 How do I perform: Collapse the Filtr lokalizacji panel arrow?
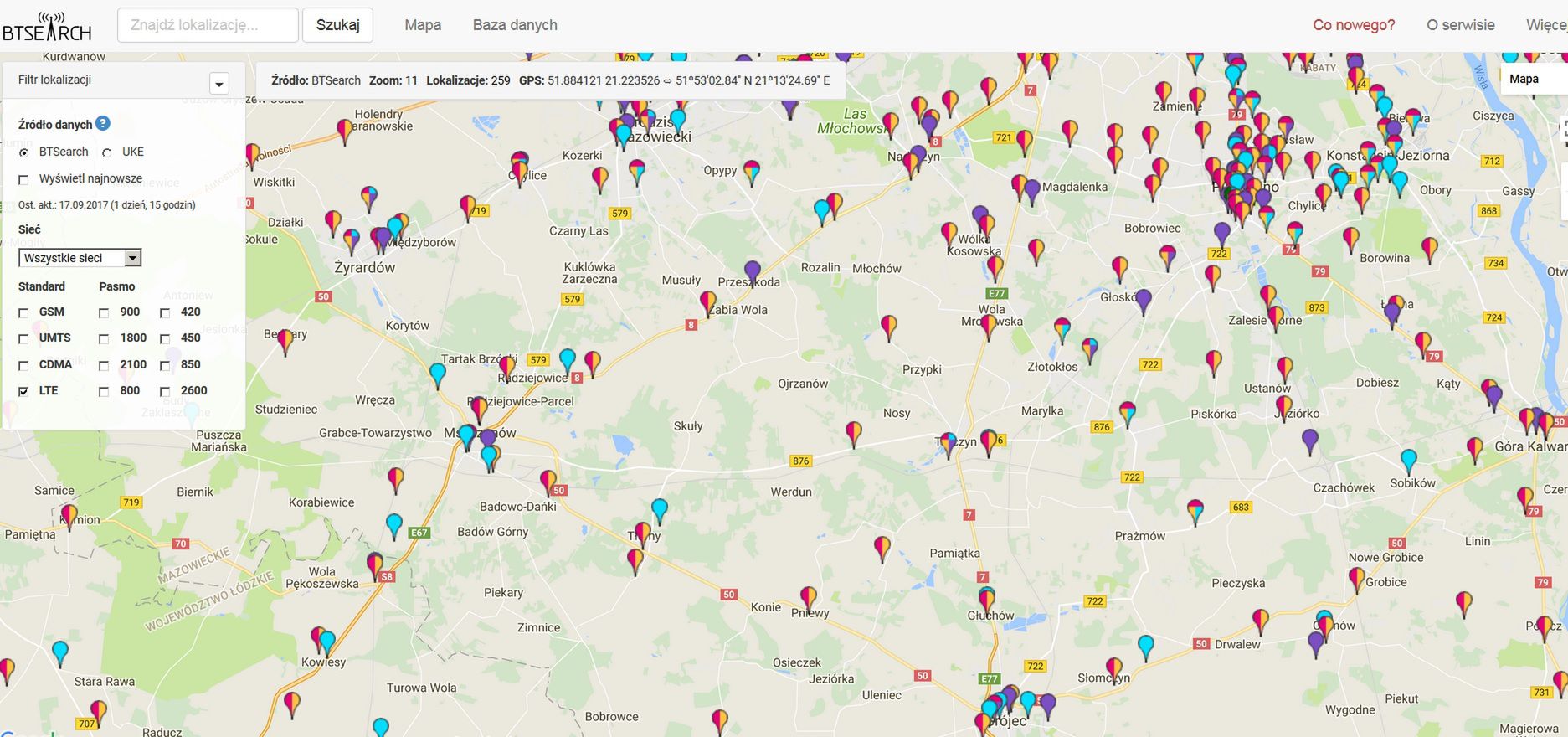point(219,84)
